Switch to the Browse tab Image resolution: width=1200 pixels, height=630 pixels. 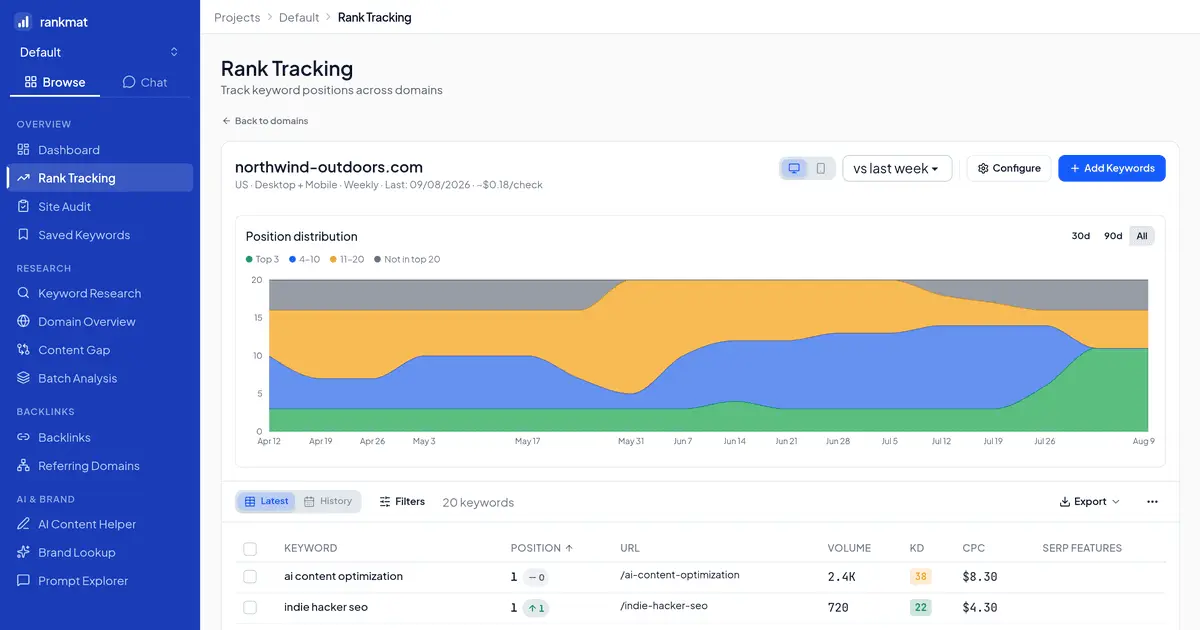click(55, 82)
